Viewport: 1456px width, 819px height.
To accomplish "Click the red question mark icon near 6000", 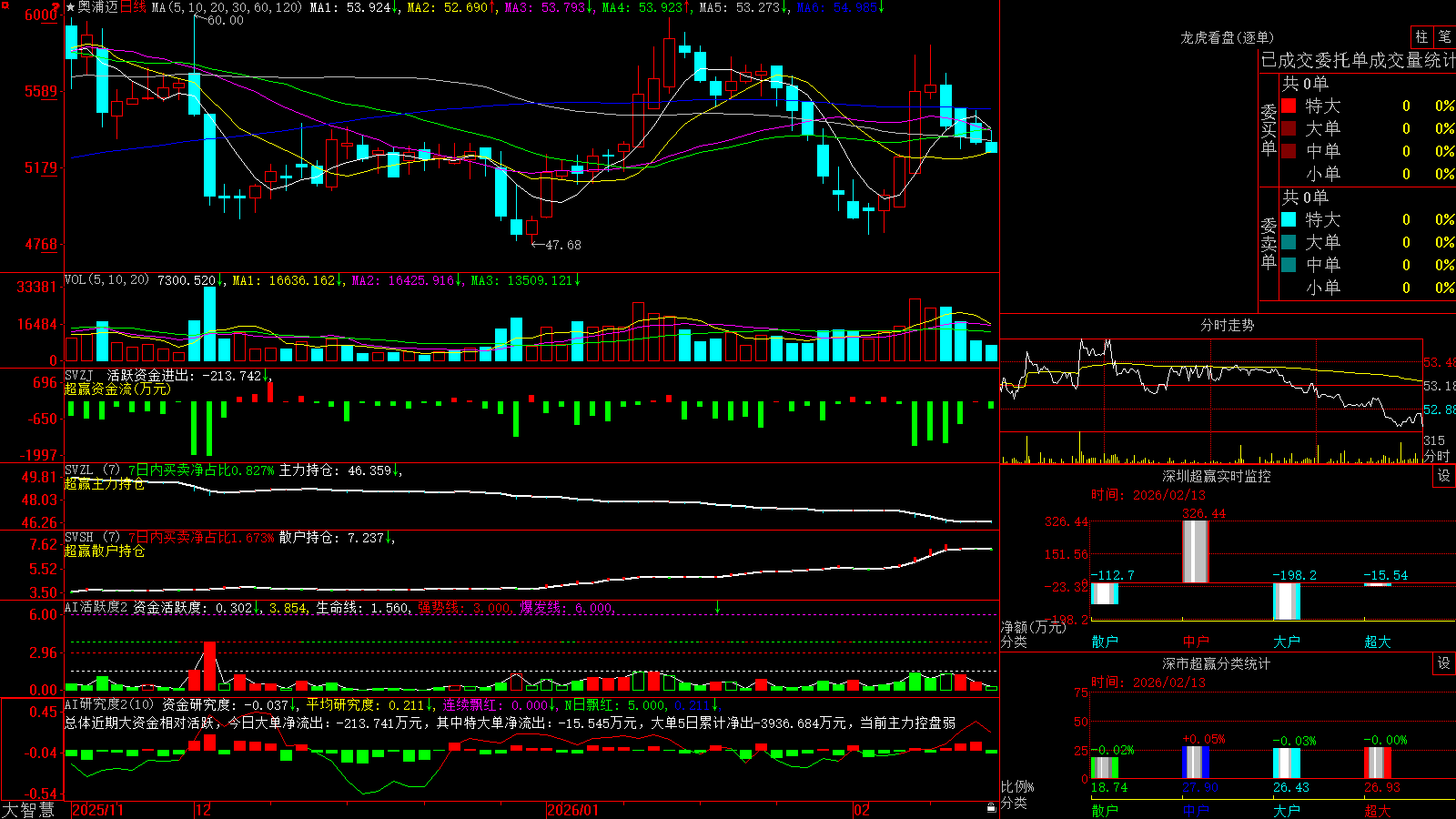I will click(x=57, y=8).
